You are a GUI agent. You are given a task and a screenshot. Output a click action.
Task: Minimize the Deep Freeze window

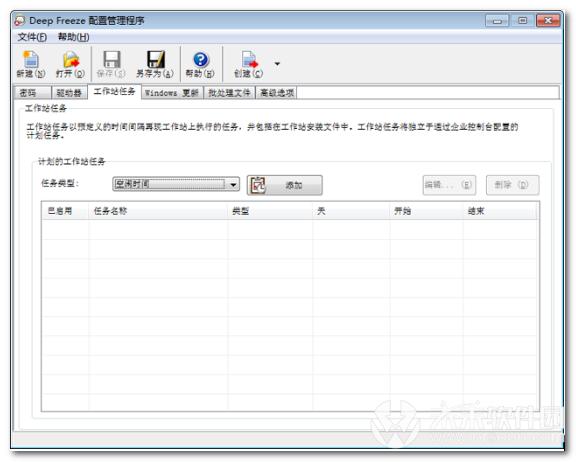pos(497,21)
